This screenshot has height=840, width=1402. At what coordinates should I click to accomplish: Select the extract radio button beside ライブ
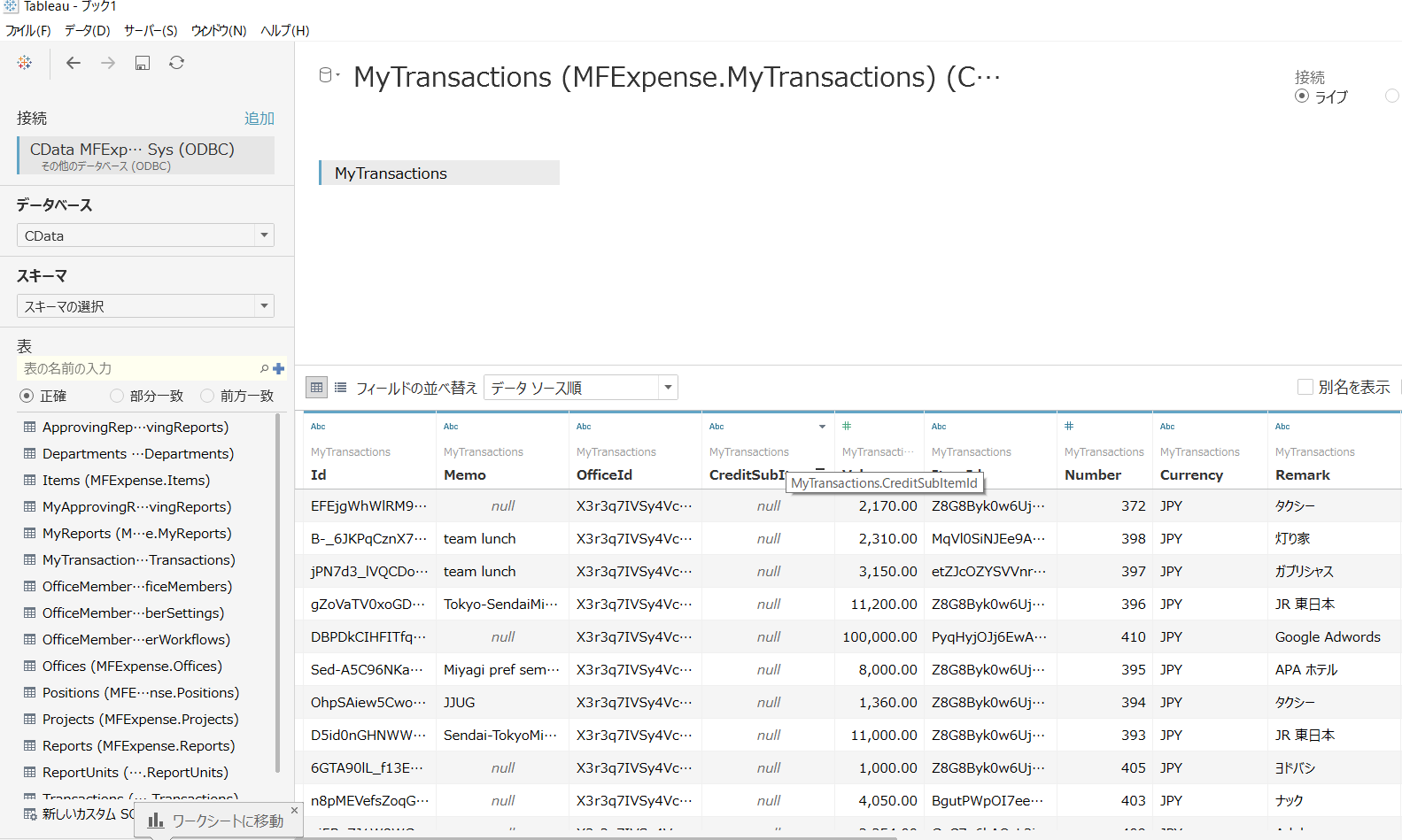(x=1392, y=96)
